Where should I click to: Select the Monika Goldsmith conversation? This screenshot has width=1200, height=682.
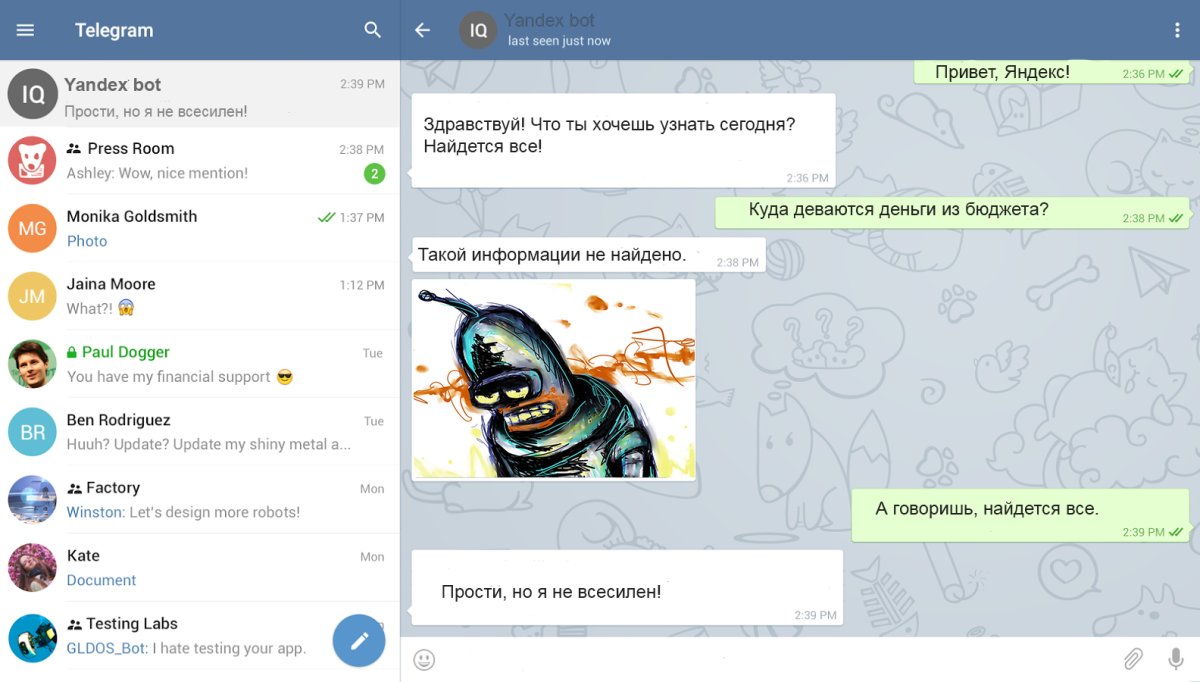coord(200,228)
